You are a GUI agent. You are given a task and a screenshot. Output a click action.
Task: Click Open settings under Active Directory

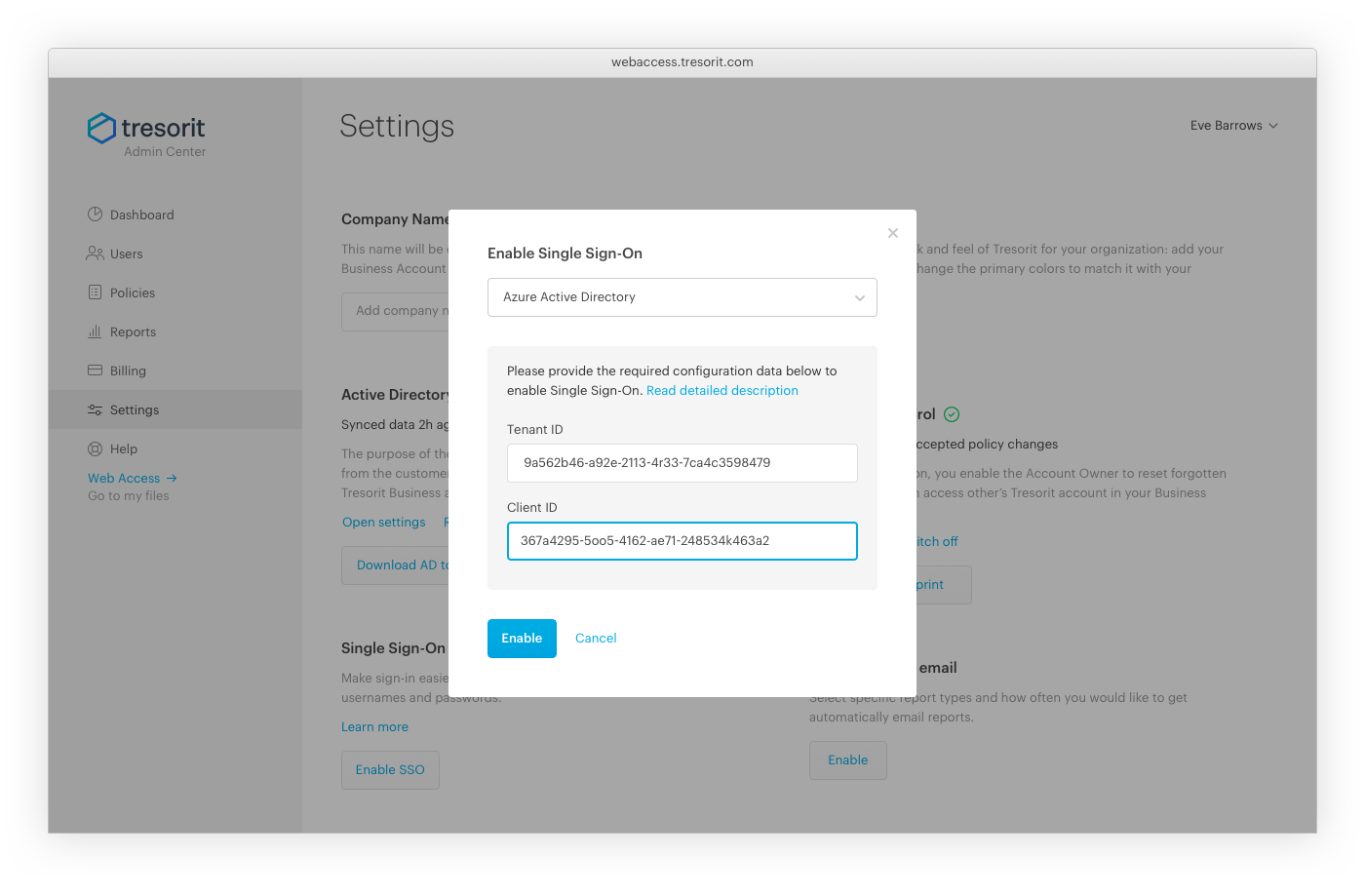[x=384, y=522]
